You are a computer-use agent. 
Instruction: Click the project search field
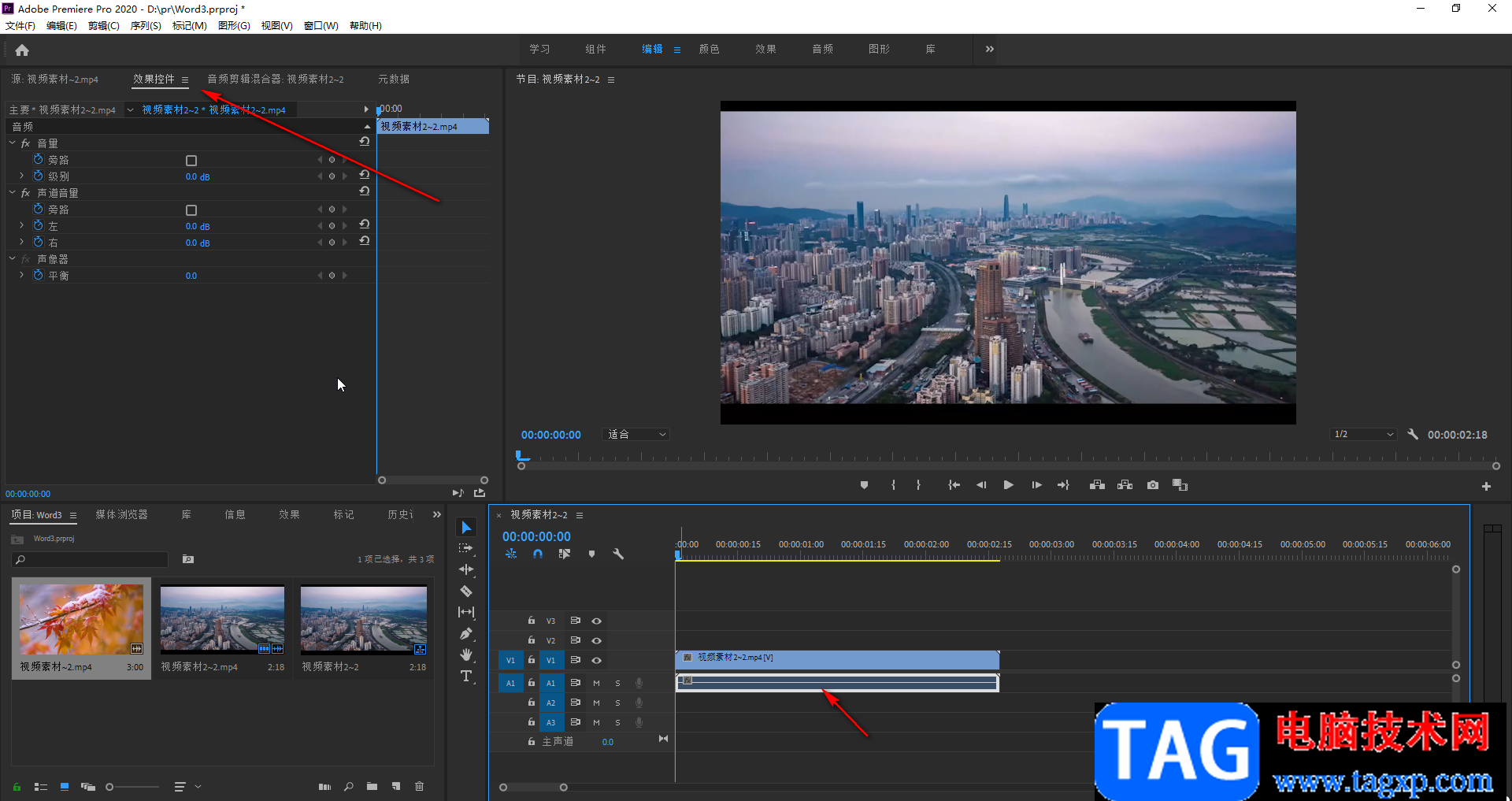90,560
